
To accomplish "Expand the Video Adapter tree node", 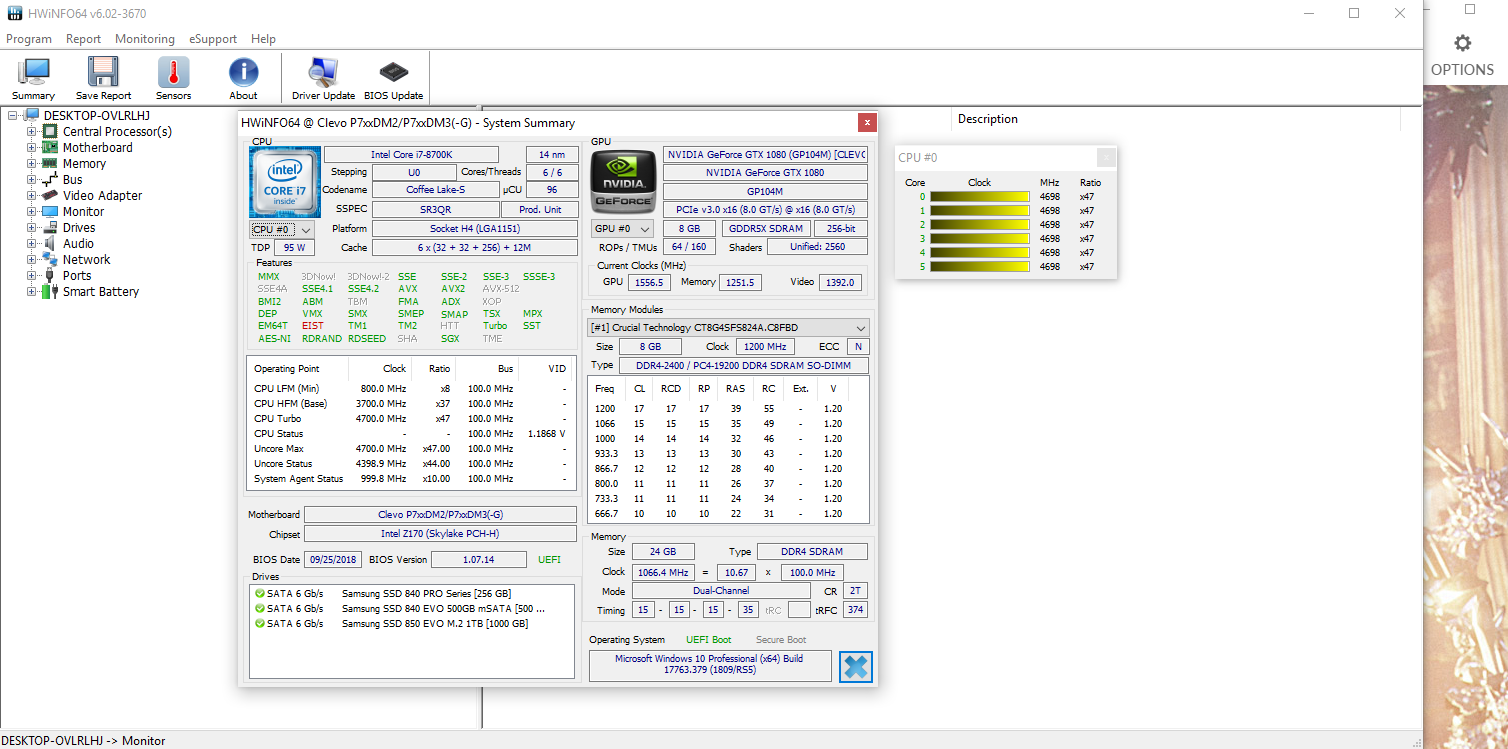I will [31, 195].
